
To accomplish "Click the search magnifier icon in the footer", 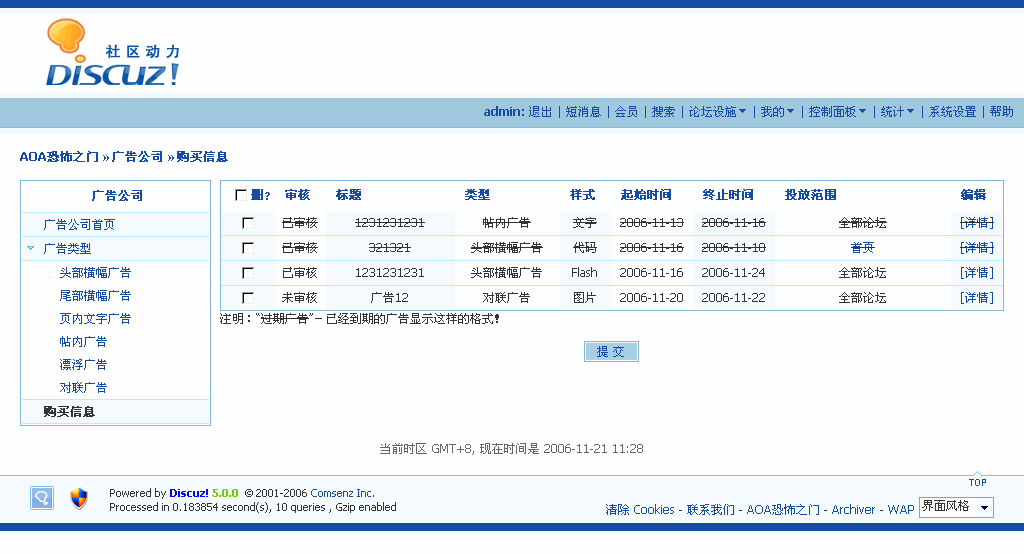I will pos(42,498).
